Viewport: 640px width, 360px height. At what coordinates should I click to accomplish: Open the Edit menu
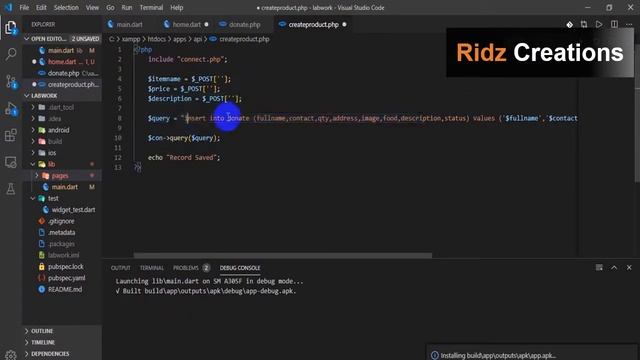point(41,7)
